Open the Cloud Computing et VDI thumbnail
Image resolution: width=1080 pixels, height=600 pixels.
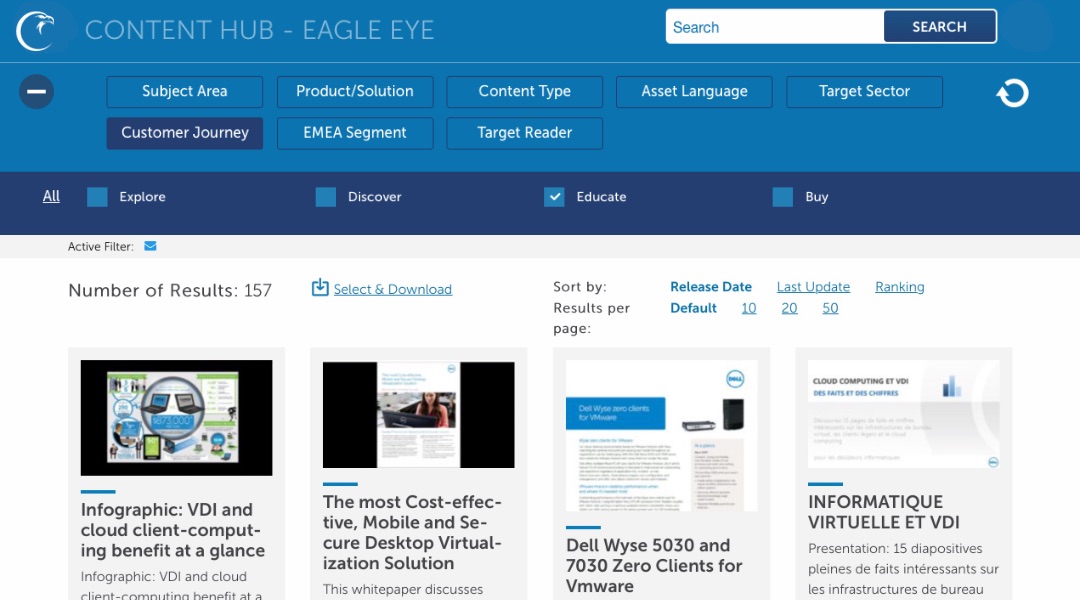point(904,414)
